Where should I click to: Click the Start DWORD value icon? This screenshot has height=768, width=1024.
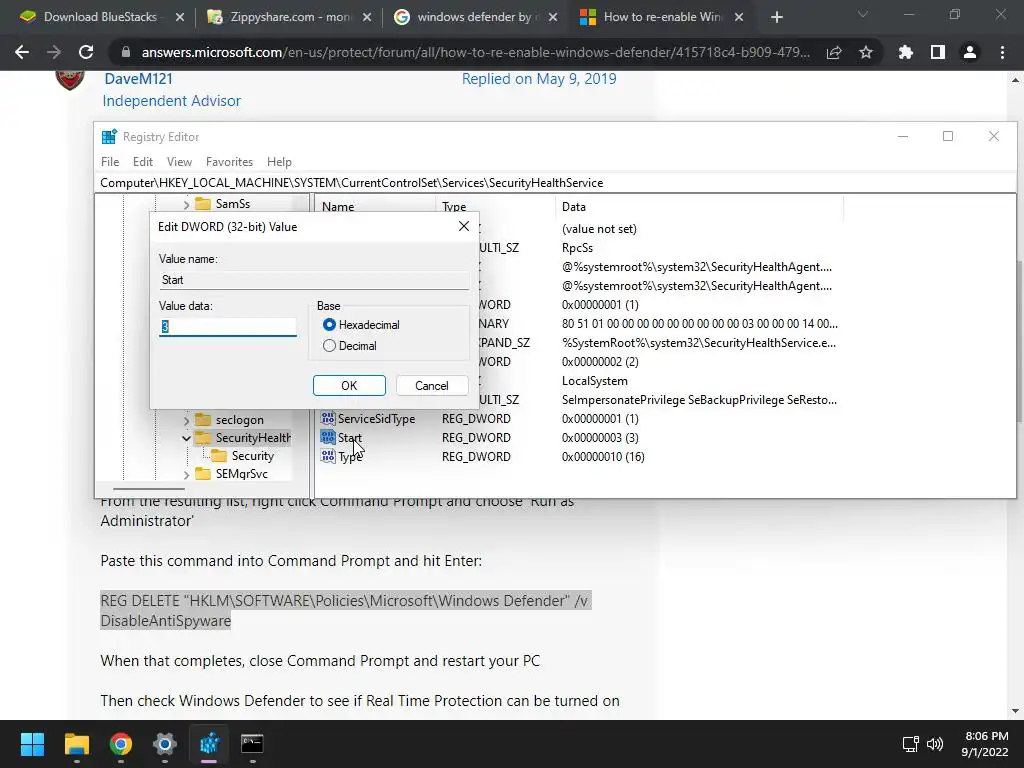328,438
